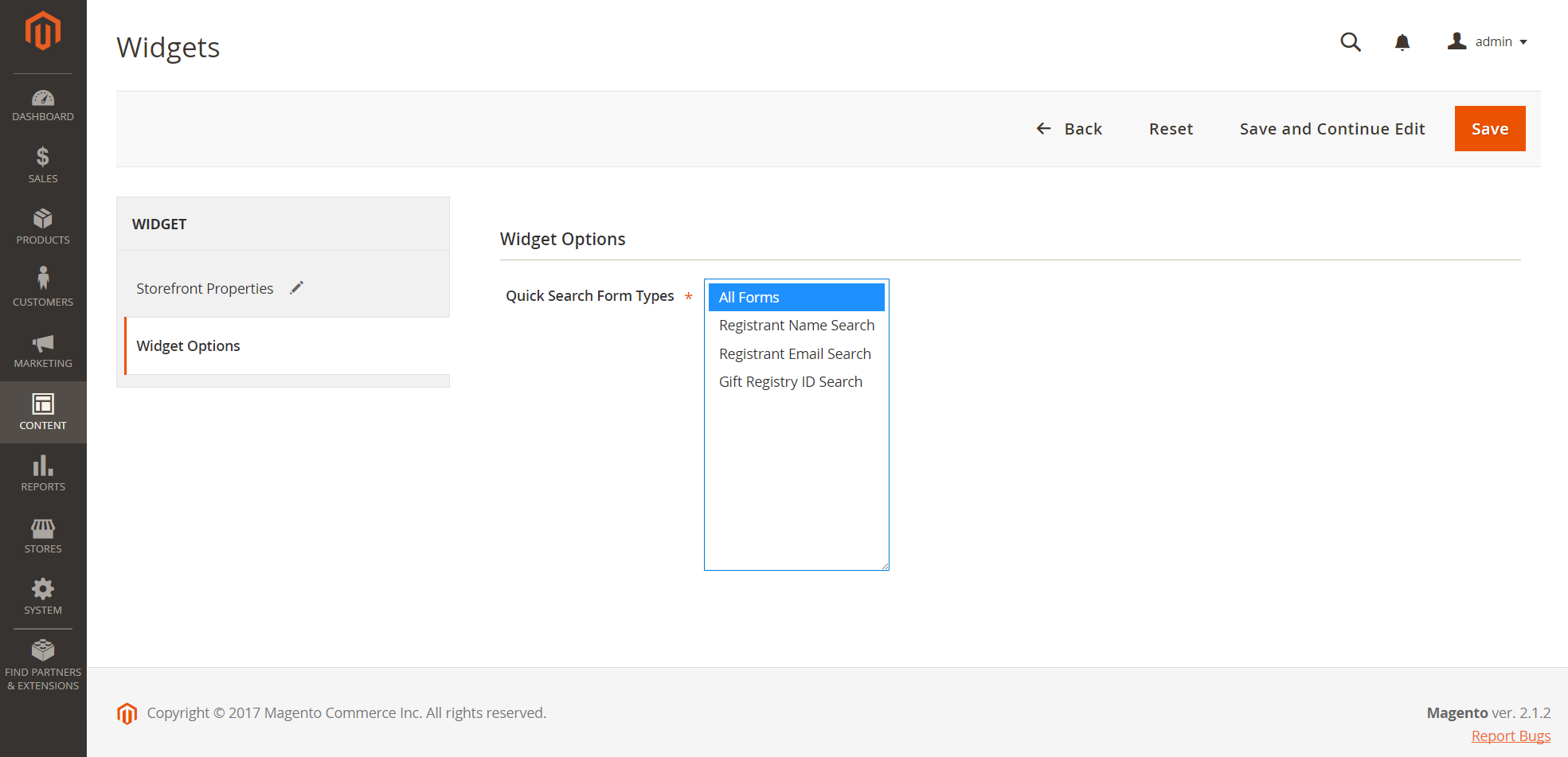Open the Customers menu
The height and width of the screenshot is (757, 1568).
(43, 288)
